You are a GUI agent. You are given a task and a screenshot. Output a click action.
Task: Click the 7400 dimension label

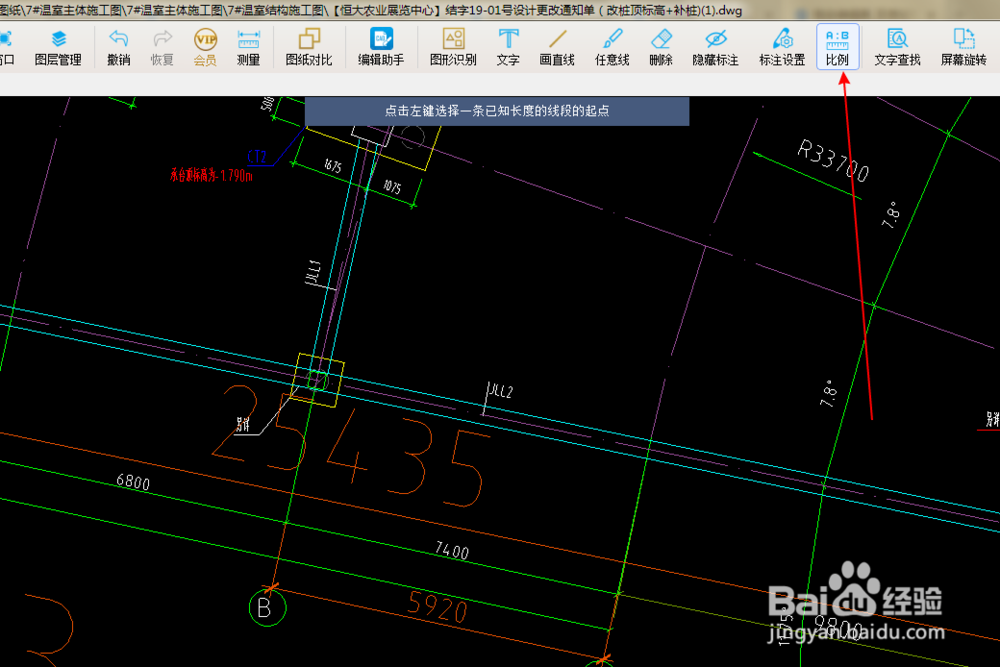452,550
